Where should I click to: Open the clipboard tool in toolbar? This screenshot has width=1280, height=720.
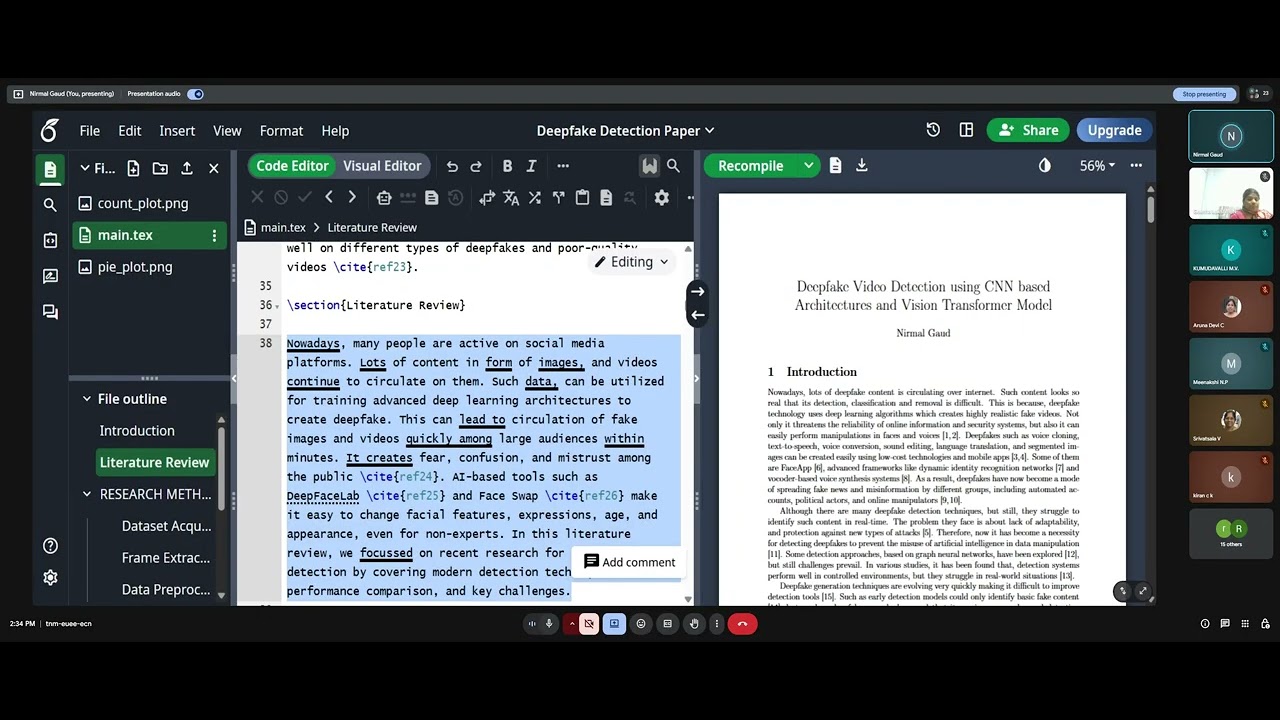[x=582, y=198]
